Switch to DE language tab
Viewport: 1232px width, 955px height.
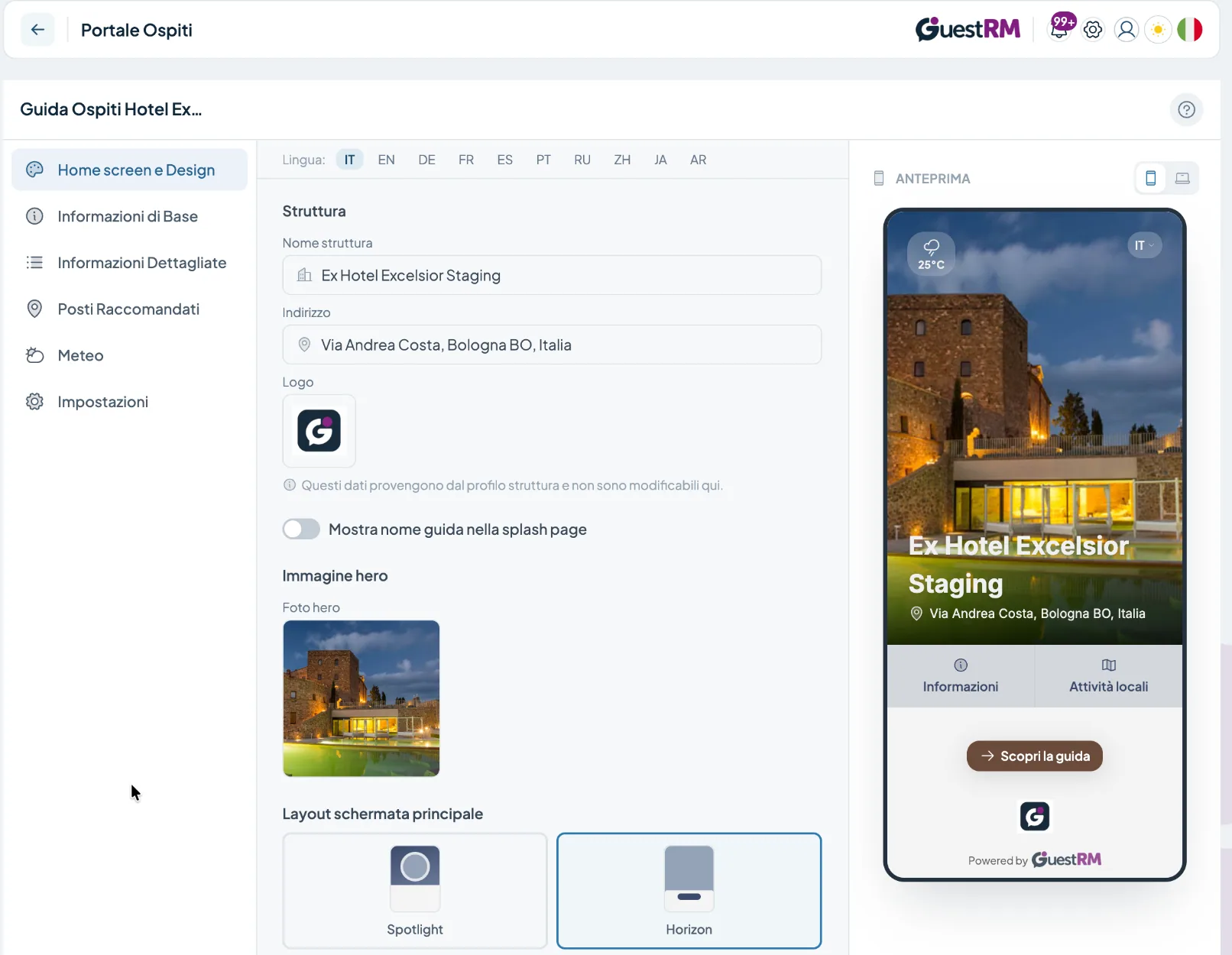pyautogui.click(x=426, y=160)
